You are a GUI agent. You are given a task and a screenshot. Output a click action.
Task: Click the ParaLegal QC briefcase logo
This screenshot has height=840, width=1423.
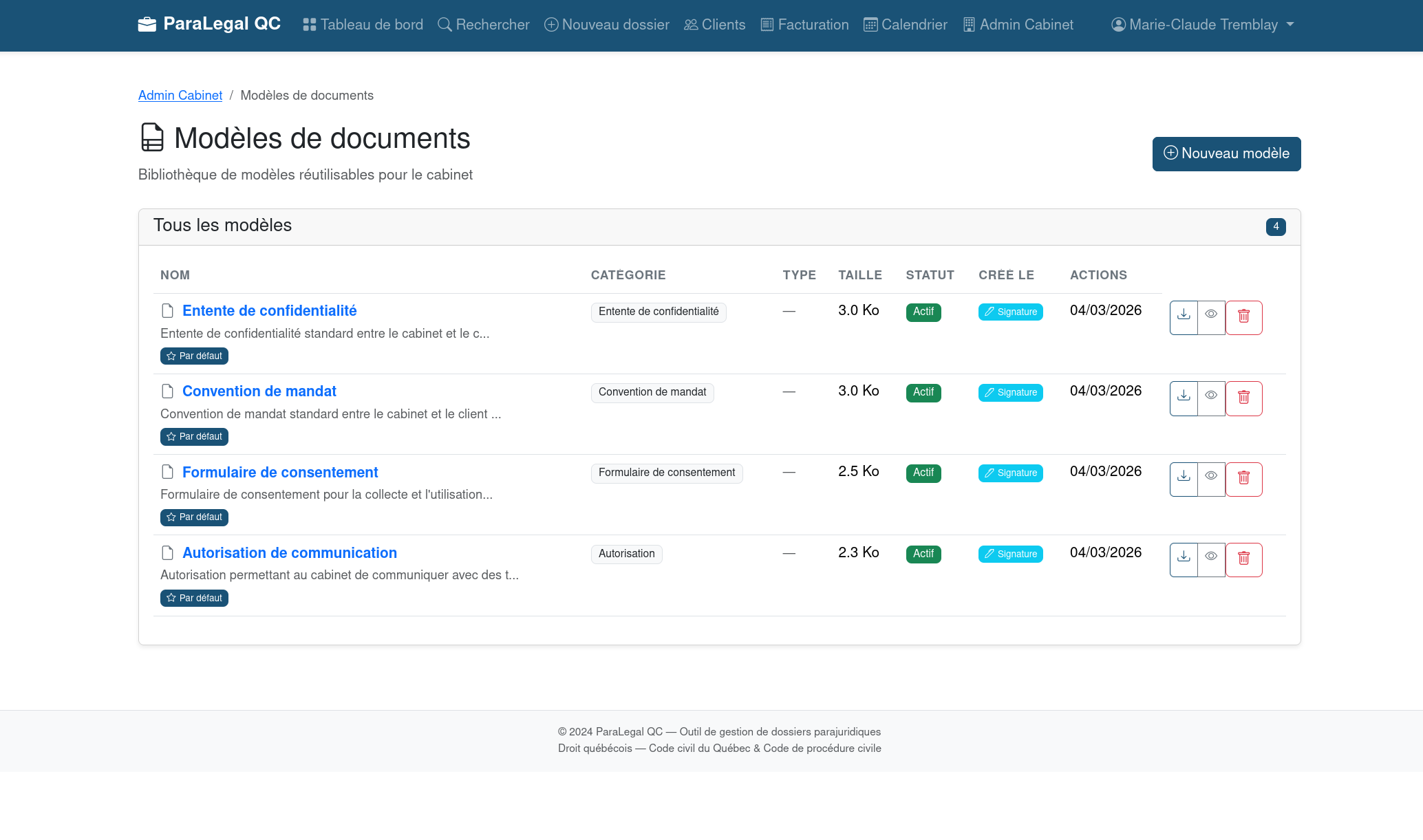coord(147,23)
